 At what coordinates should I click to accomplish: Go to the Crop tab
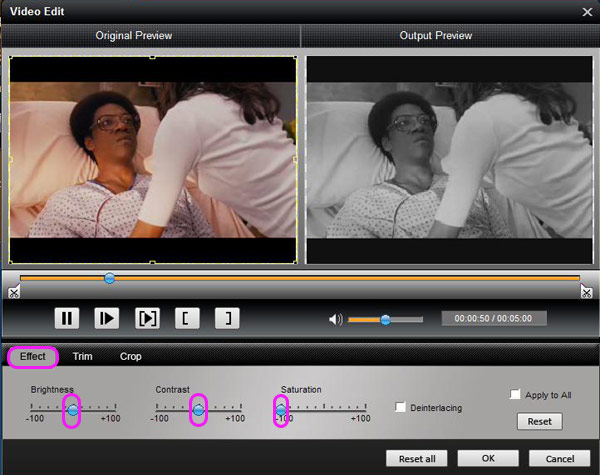(131, 356)
